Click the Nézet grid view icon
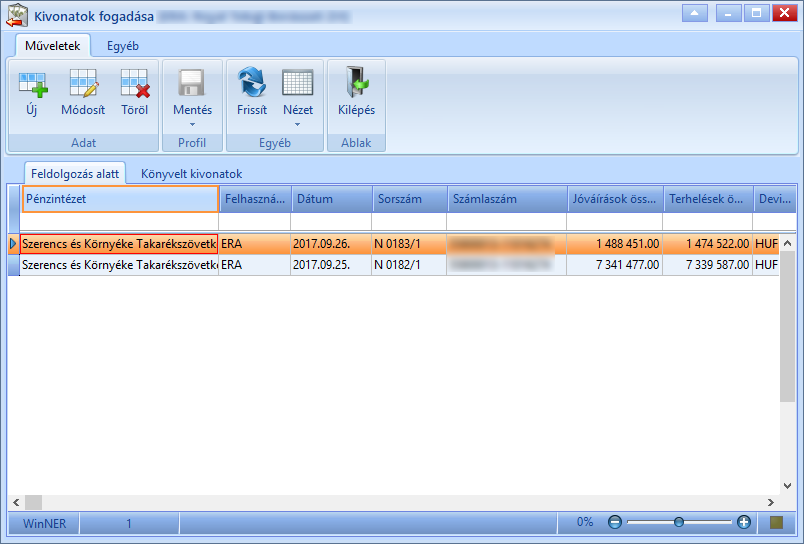Screen dimensions: 804x544 (x=297, y=83)
